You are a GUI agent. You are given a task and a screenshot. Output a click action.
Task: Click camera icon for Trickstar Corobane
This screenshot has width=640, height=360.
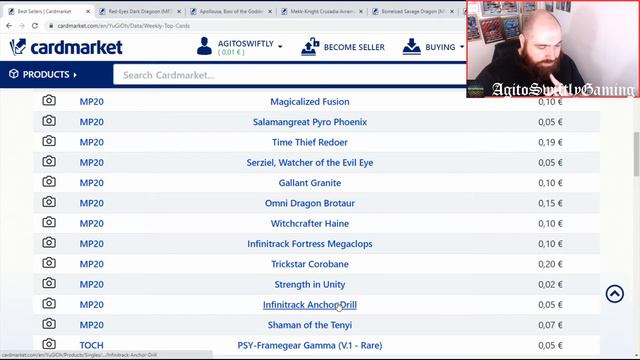pos(49,263)
